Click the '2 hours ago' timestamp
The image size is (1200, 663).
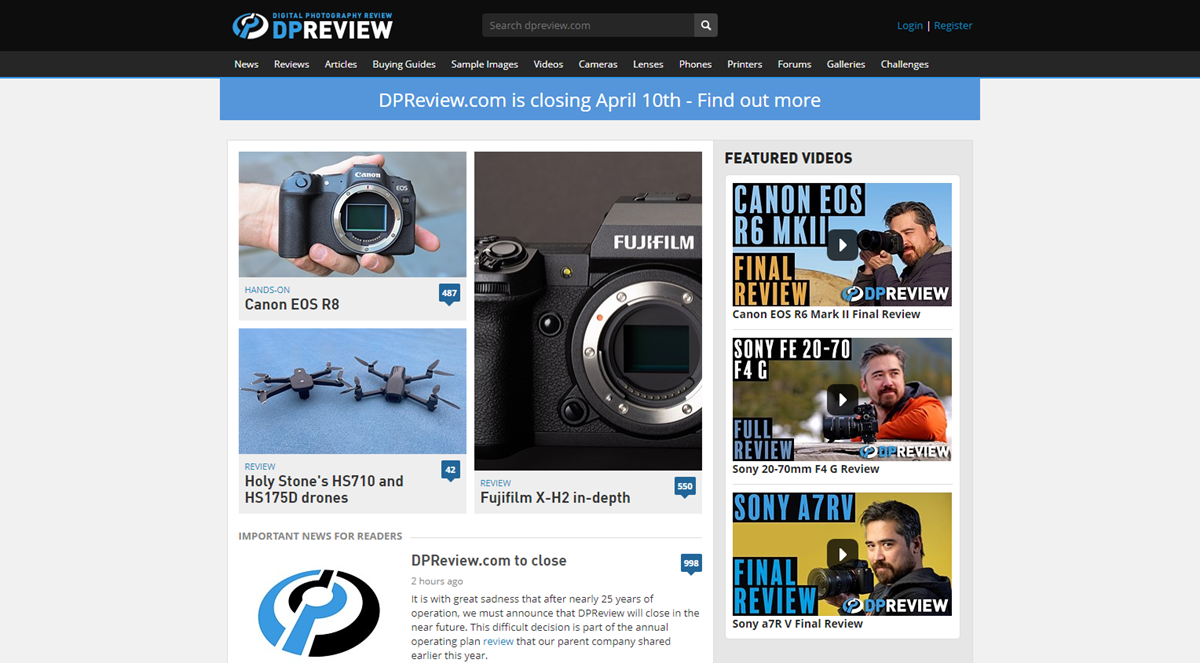(437, 581)
